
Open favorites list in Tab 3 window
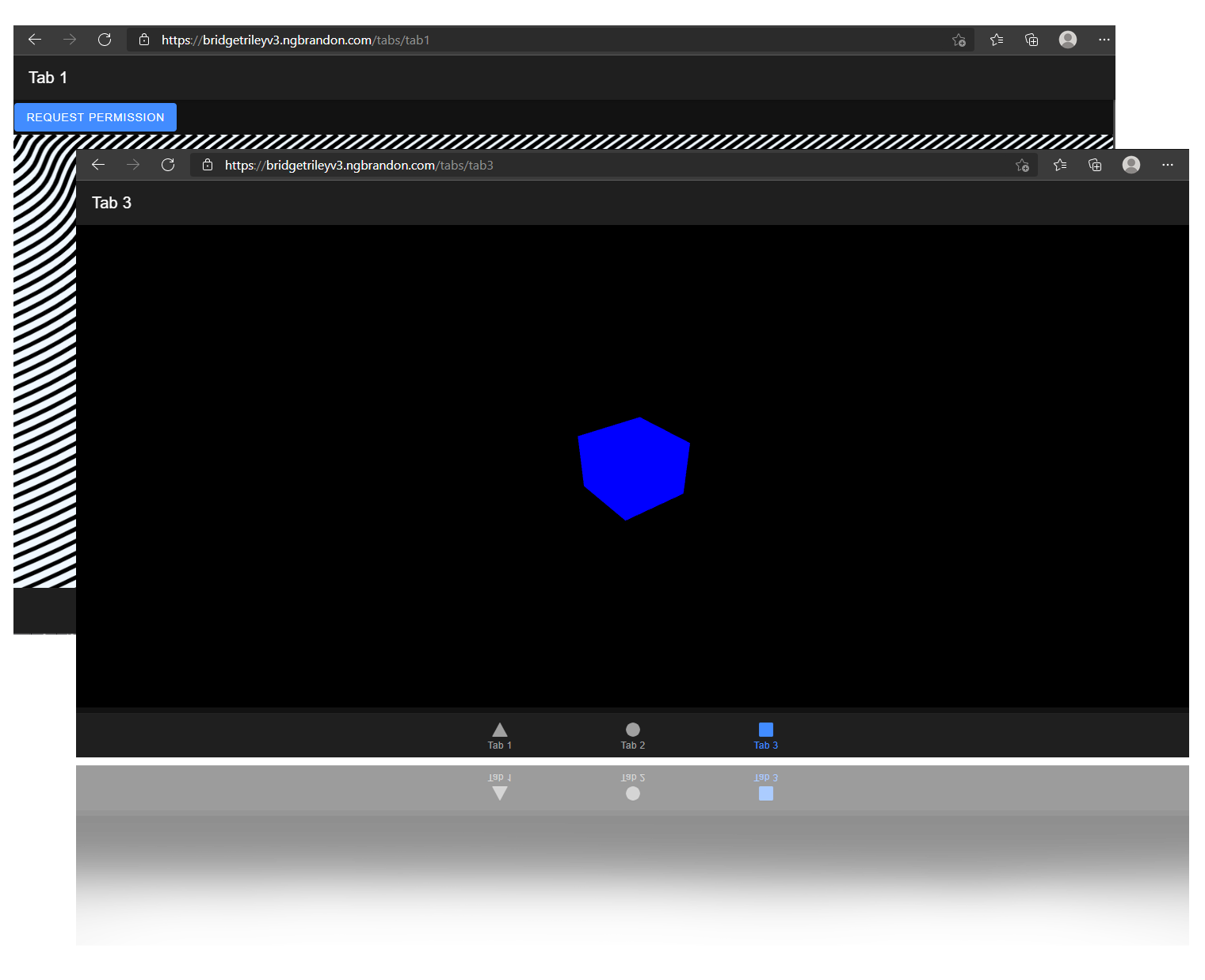click(x=1060, y=165)
